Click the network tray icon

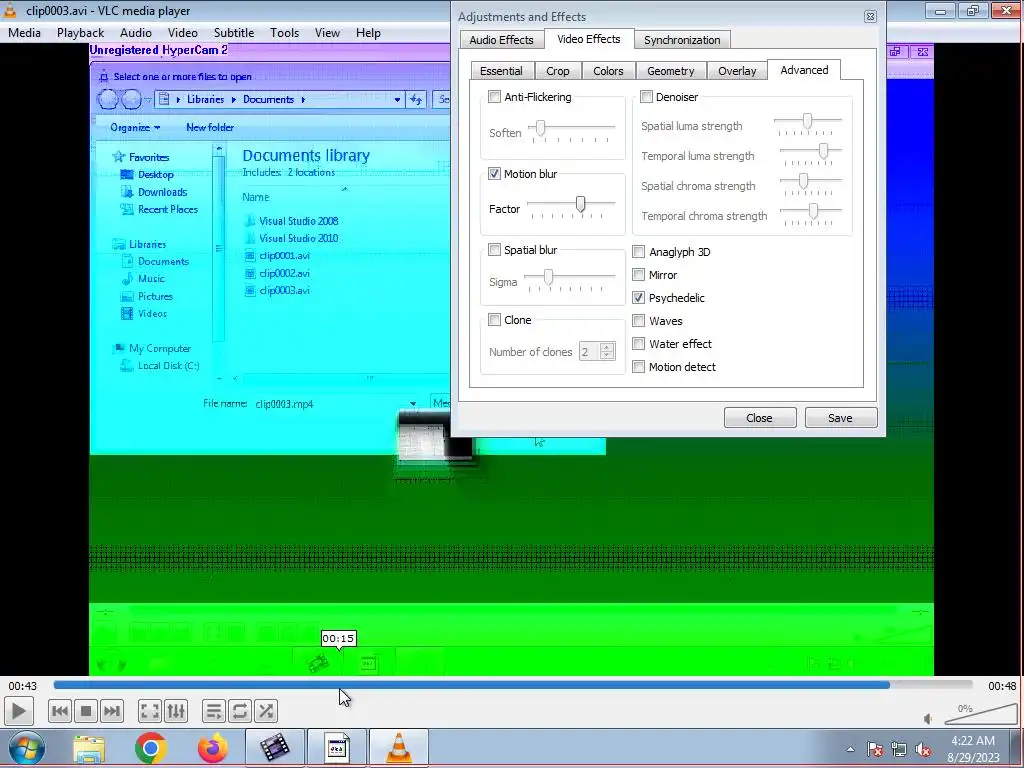point(899,749)
